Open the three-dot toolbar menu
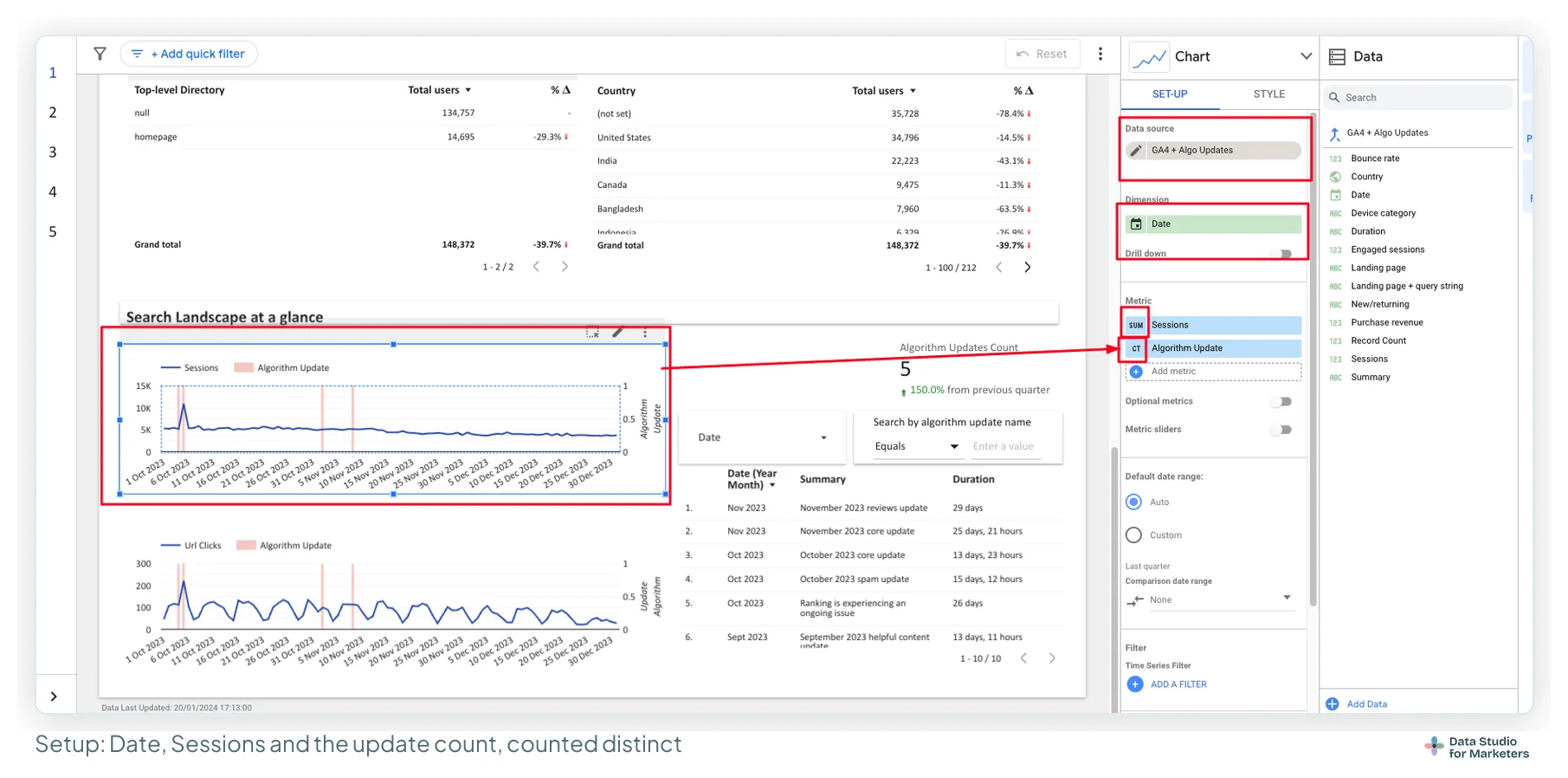The width and height of the screenshot is (1568, 778). (1100, 54)
